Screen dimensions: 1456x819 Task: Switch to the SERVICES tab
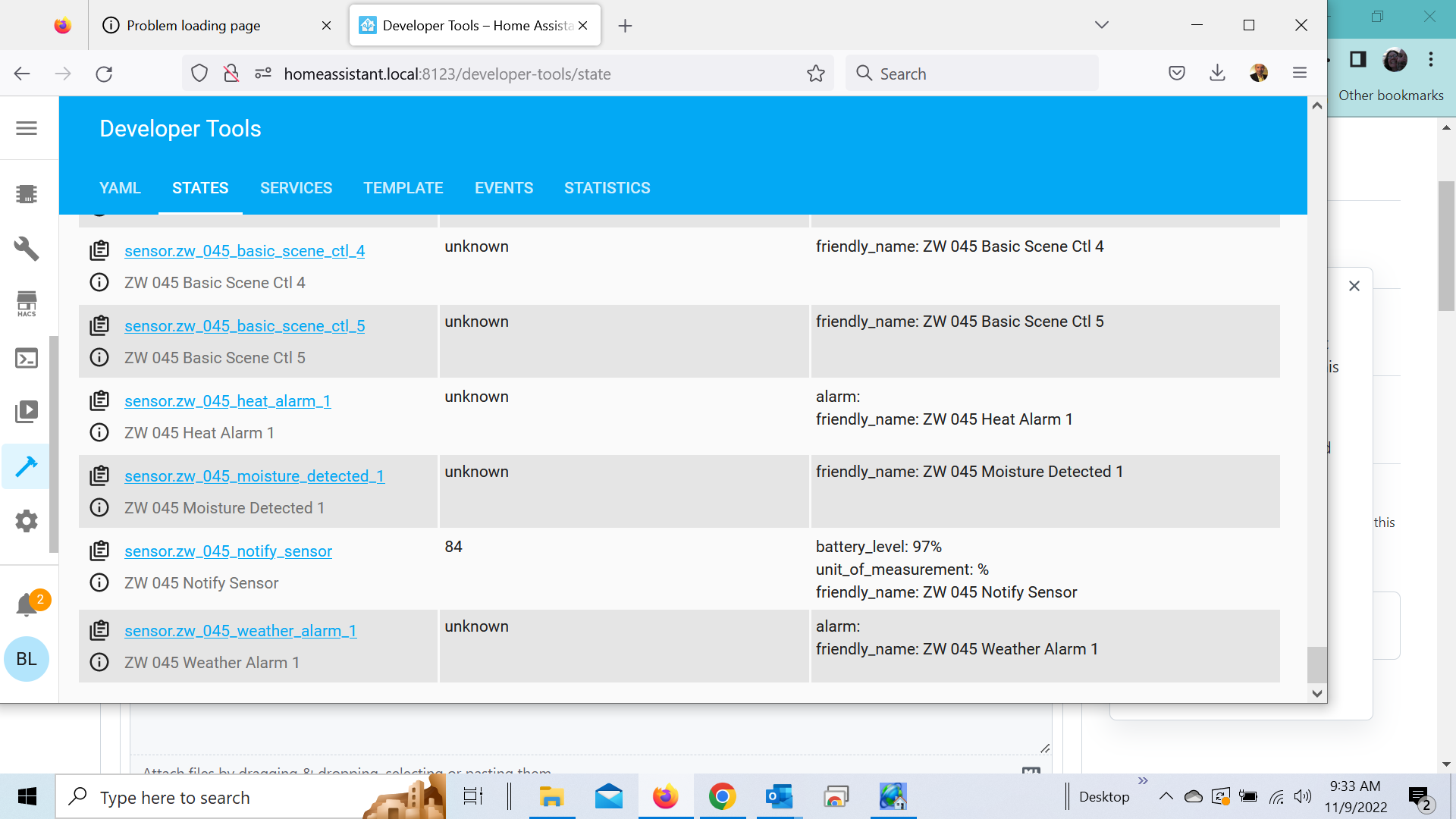click(296, 188)
